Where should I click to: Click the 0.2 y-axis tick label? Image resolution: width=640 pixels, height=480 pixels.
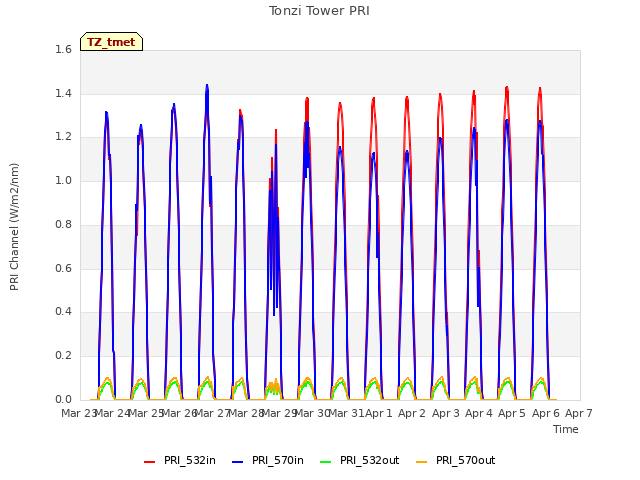point(63,356)
